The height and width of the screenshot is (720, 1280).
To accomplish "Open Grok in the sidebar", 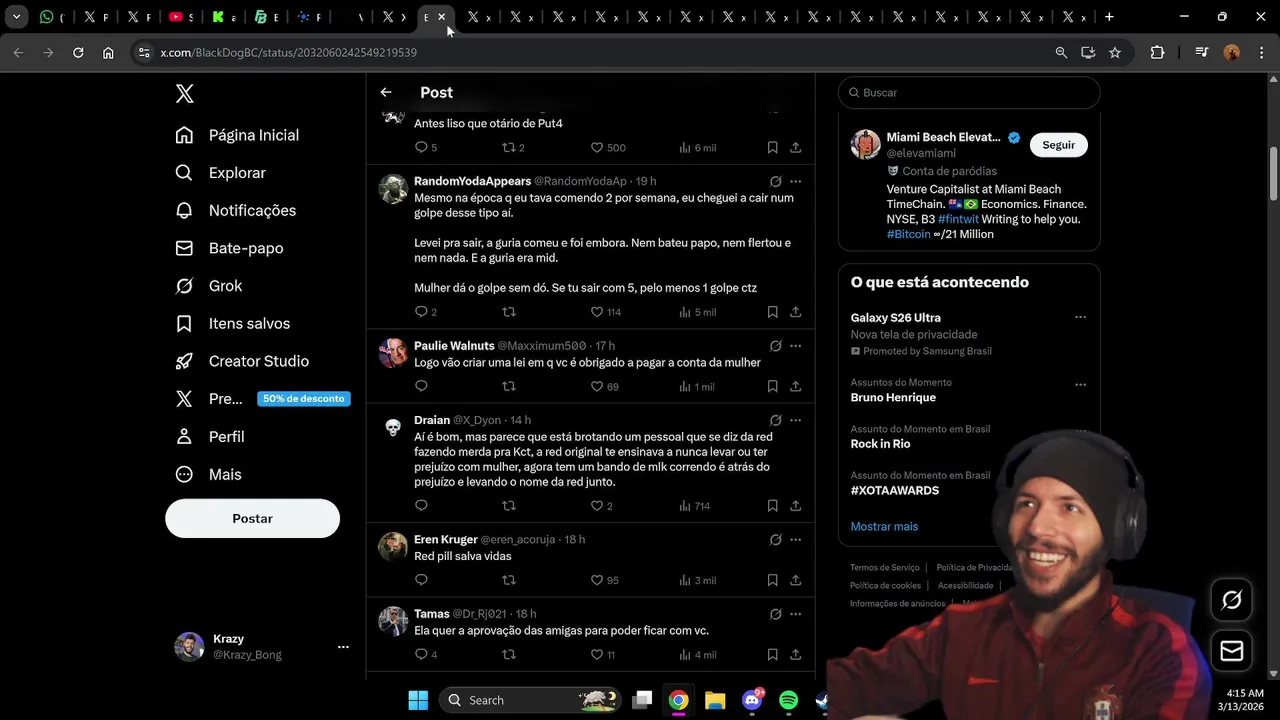I will [x=209, y=286].
